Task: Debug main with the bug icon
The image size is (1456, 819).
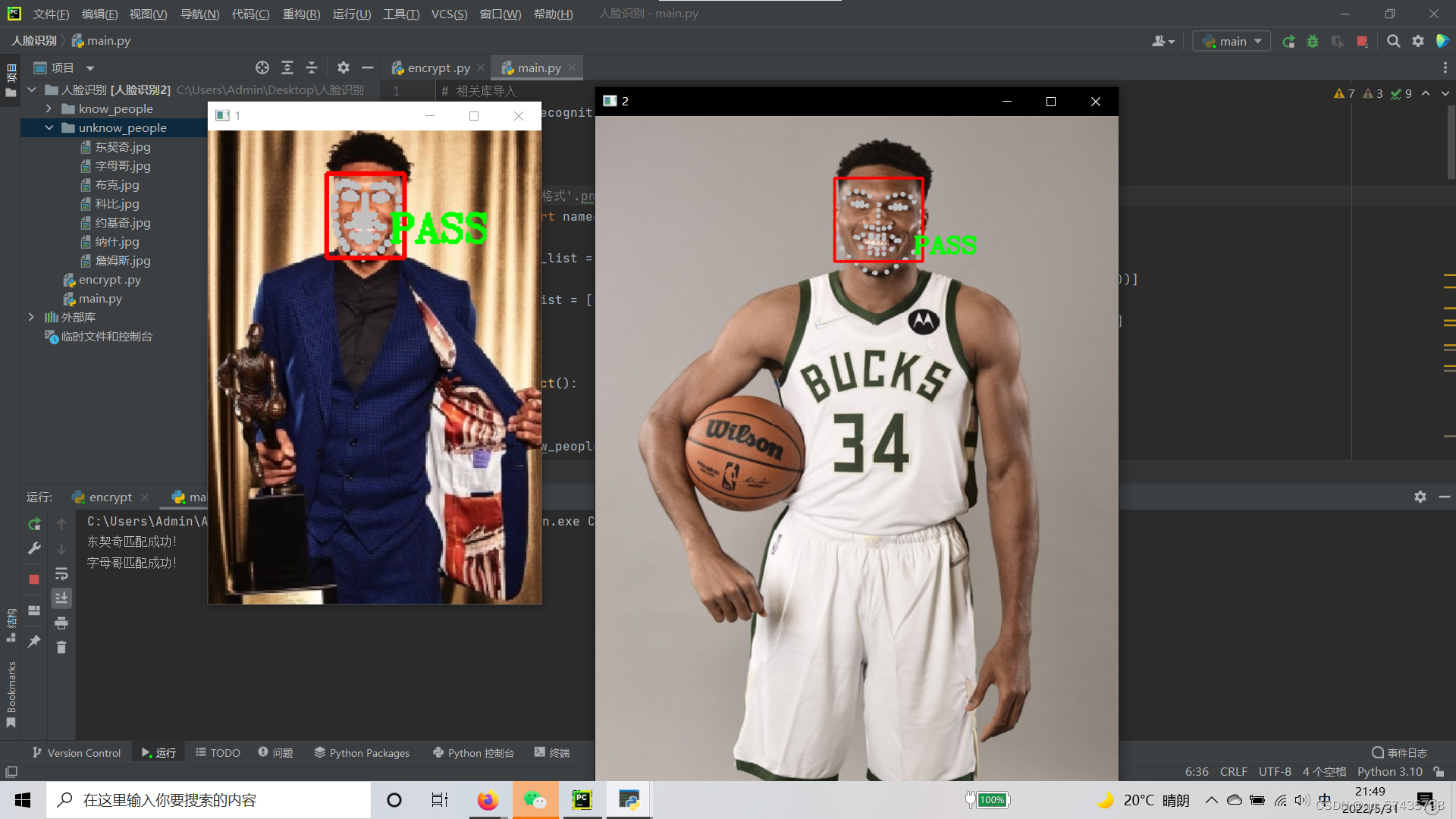Action: pyautogui.click(x=1313, y=41)
